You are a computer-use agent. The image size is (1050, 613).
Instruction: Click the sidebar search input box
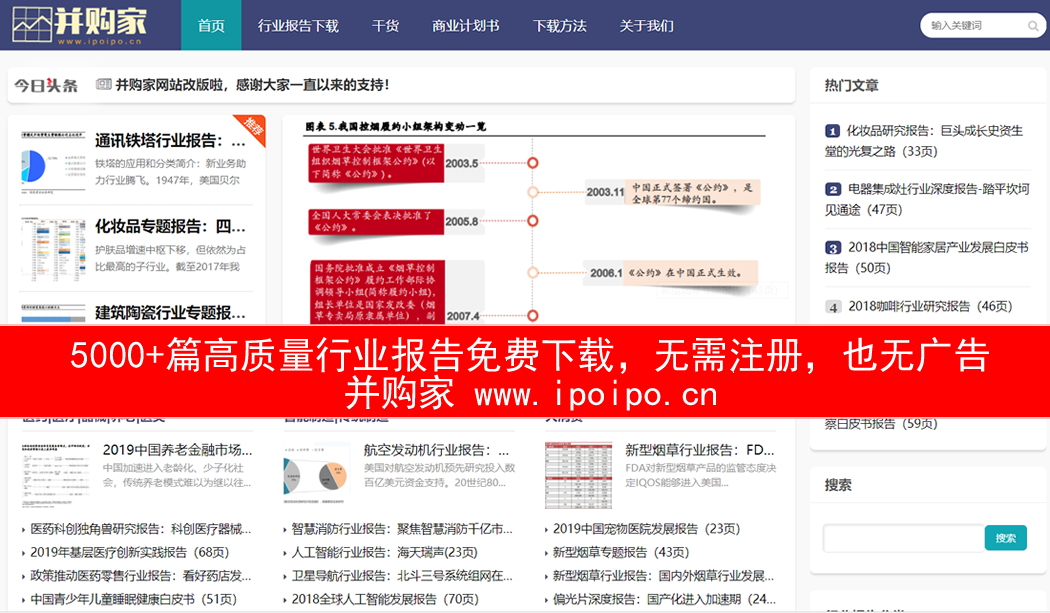pyautogui.click(x=903, y=538)
